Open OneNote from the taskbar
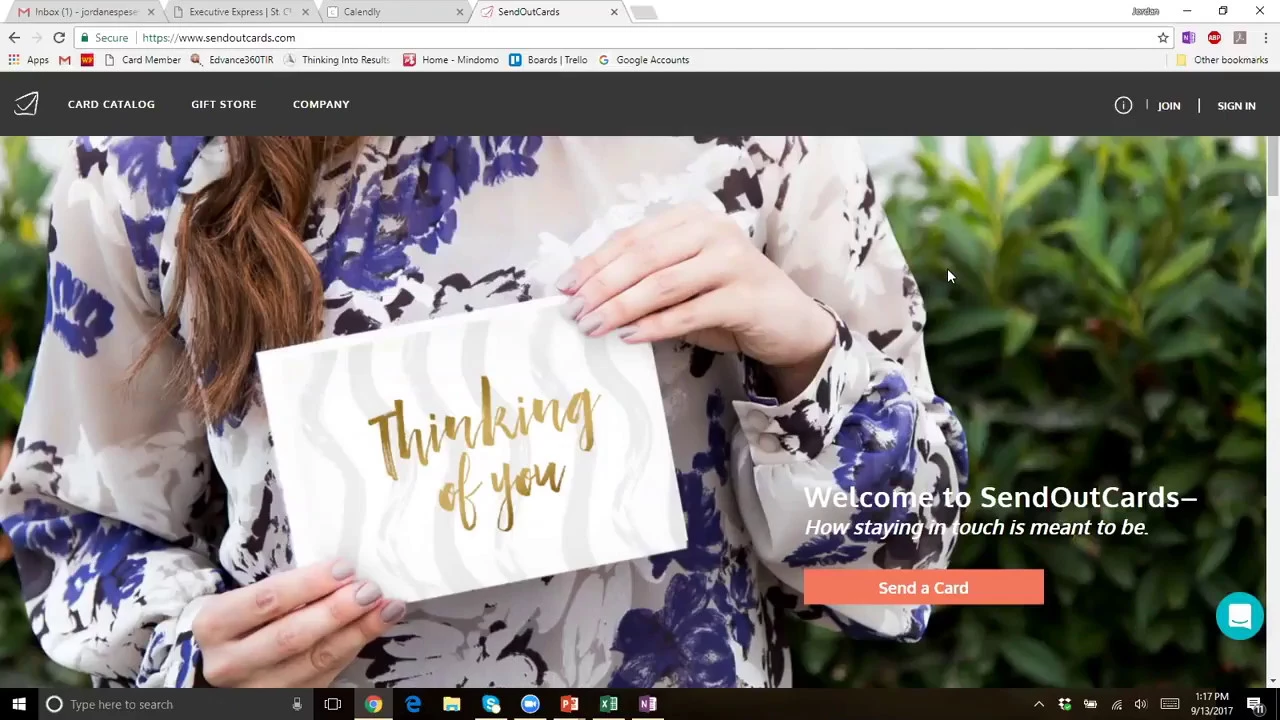Screen dimensions: 1280x720 [647, 704]
